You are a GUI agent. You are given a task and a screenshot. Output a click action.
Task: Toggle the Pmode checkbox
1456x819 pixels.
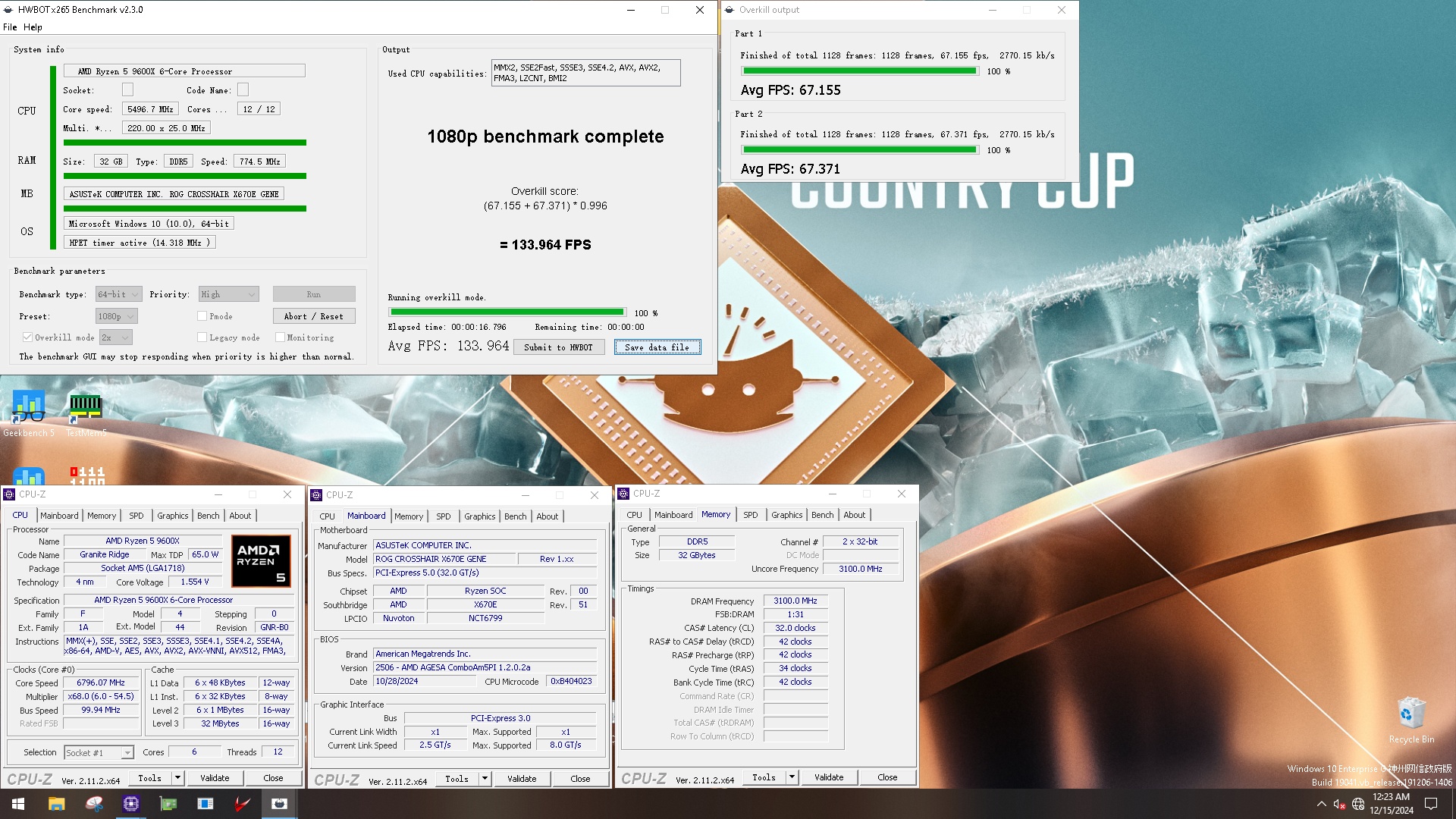(202, 316)
